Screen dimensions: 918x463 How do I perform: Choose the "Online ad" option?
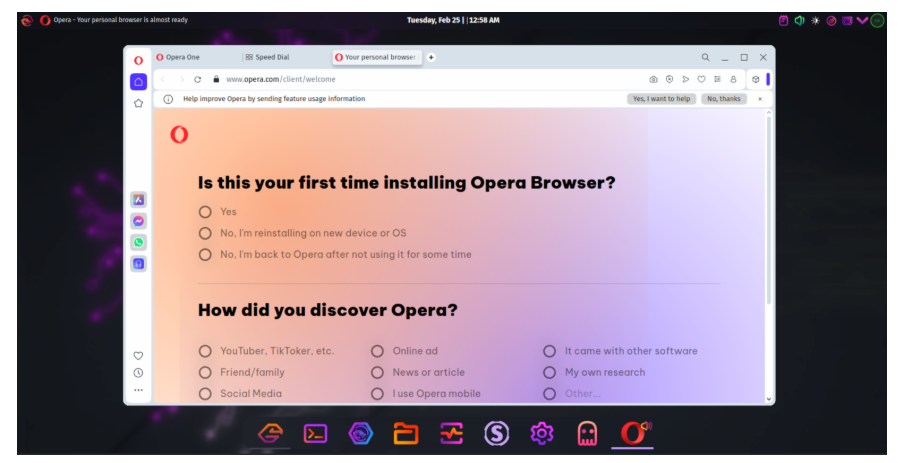pos(377,351)
